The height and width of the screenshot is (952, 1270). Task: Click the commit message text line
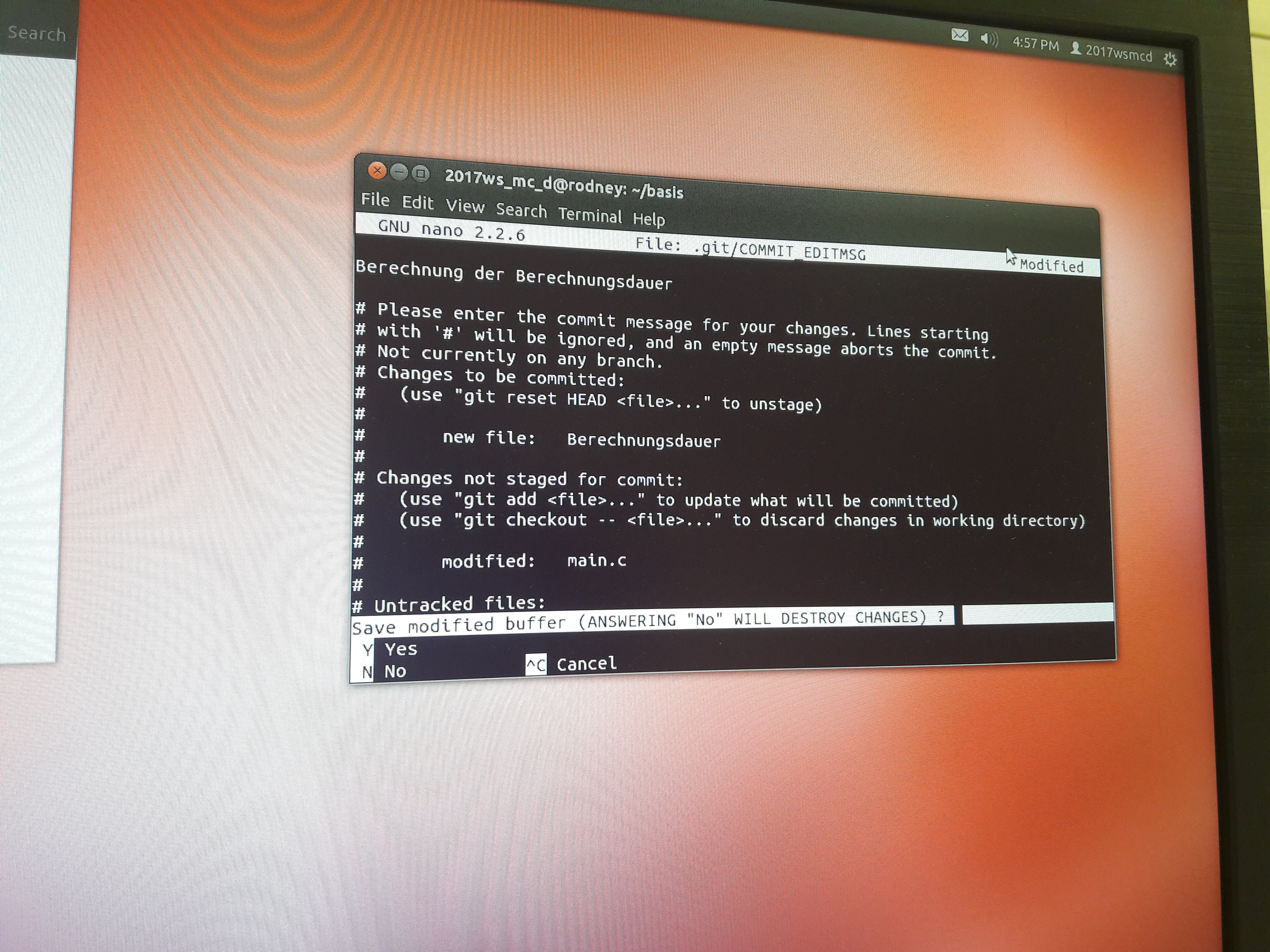[514, 276]
